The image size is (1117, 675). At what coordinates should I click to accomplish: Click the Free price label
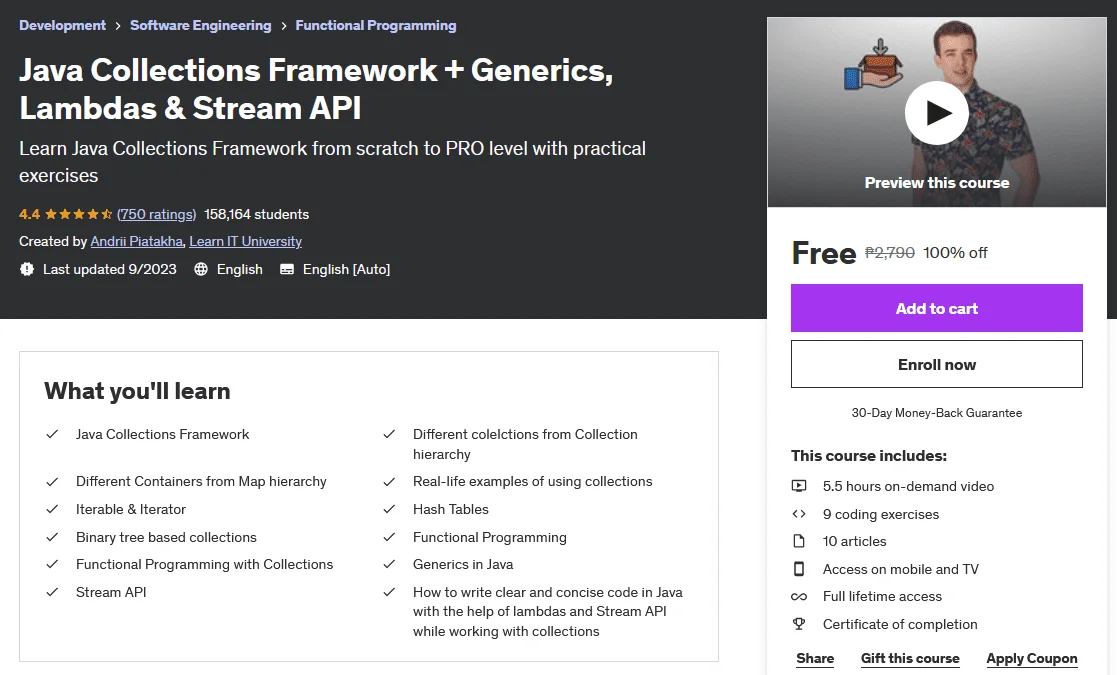(x=824, y=253)
